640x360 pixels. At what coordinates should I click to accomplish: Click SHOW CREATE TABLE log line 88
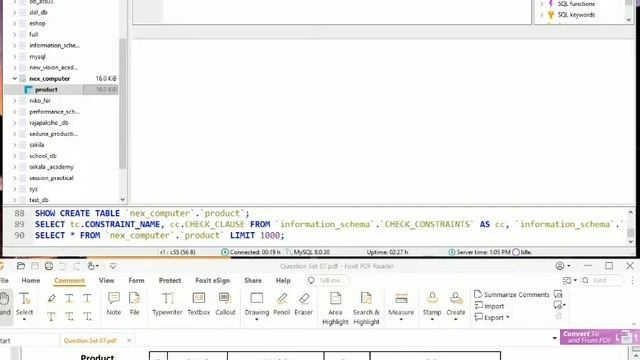(x=142, y=213)
